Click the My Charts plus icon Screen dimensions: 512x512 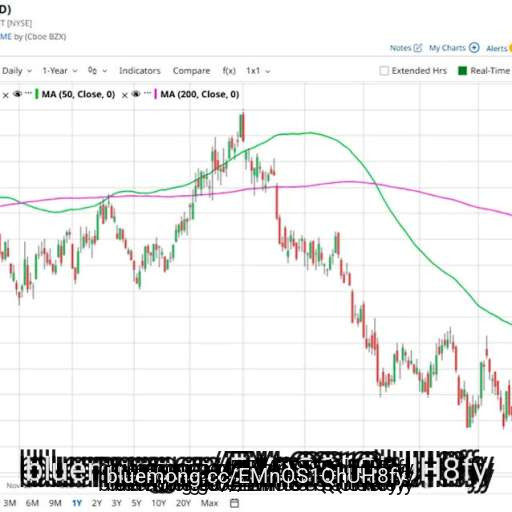click(474, 48)
